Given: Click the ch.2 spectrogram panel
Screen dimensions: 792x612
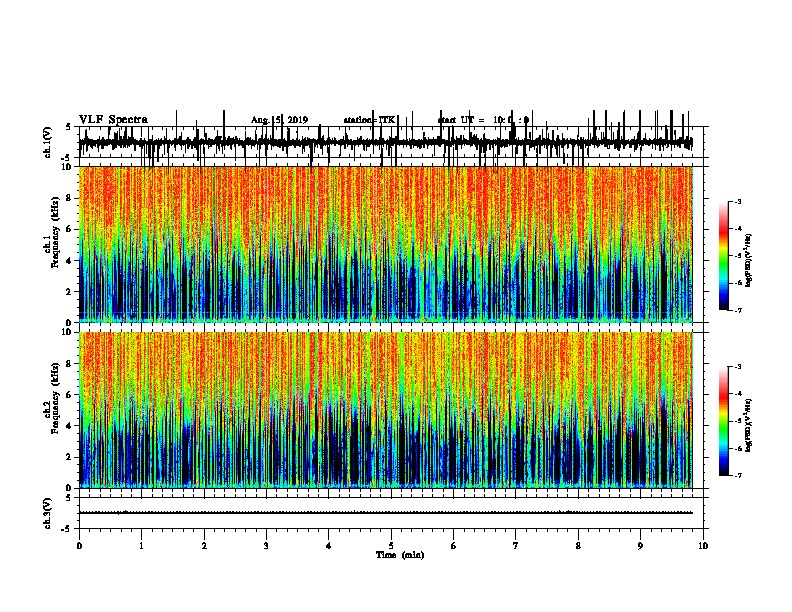Looking at the screenshot, I should (x=386, y=410).
